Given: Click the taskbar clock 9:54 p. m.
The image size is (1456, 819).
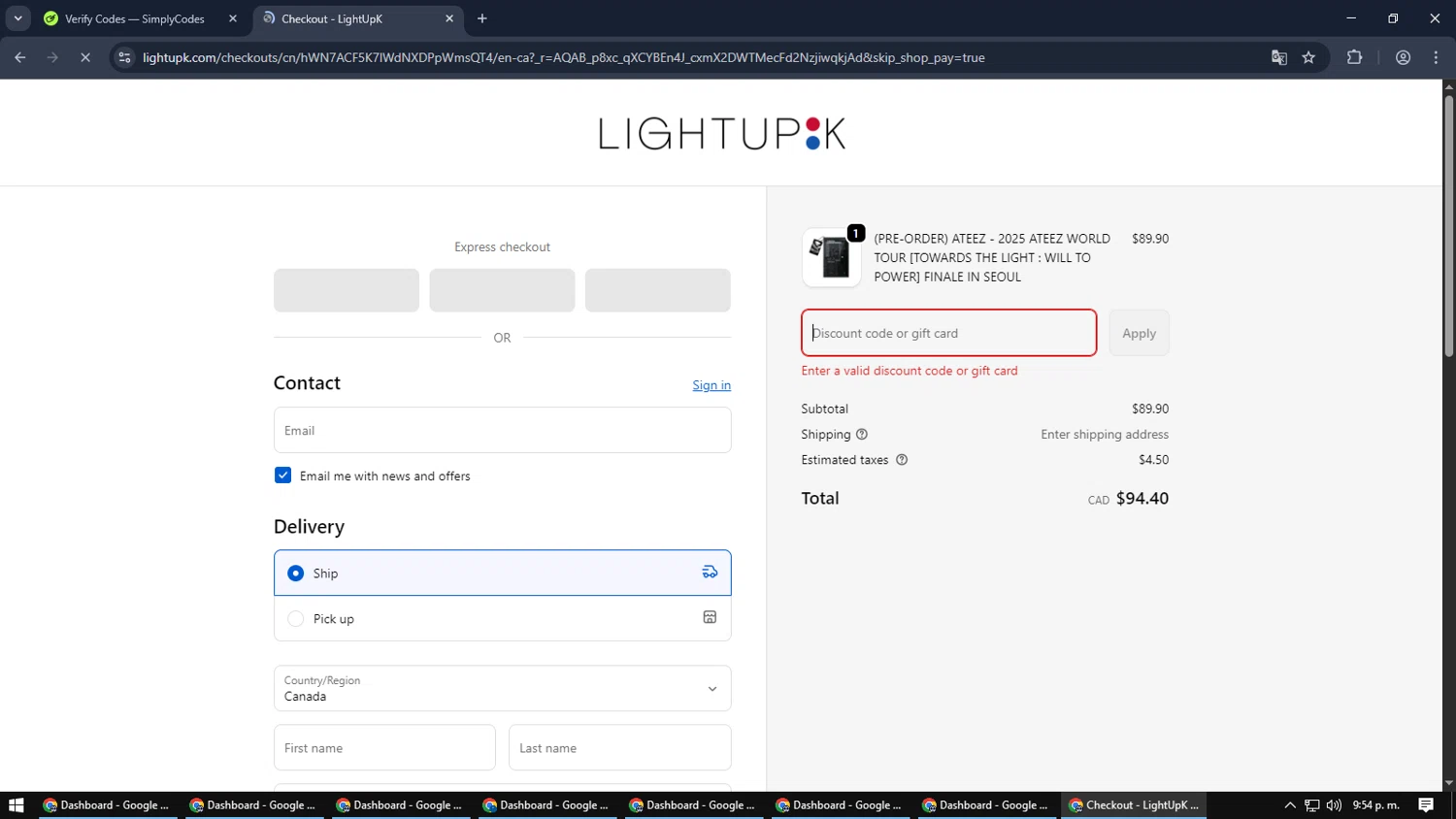Looking at the screenshot, I should click(x=1375, y=805).
